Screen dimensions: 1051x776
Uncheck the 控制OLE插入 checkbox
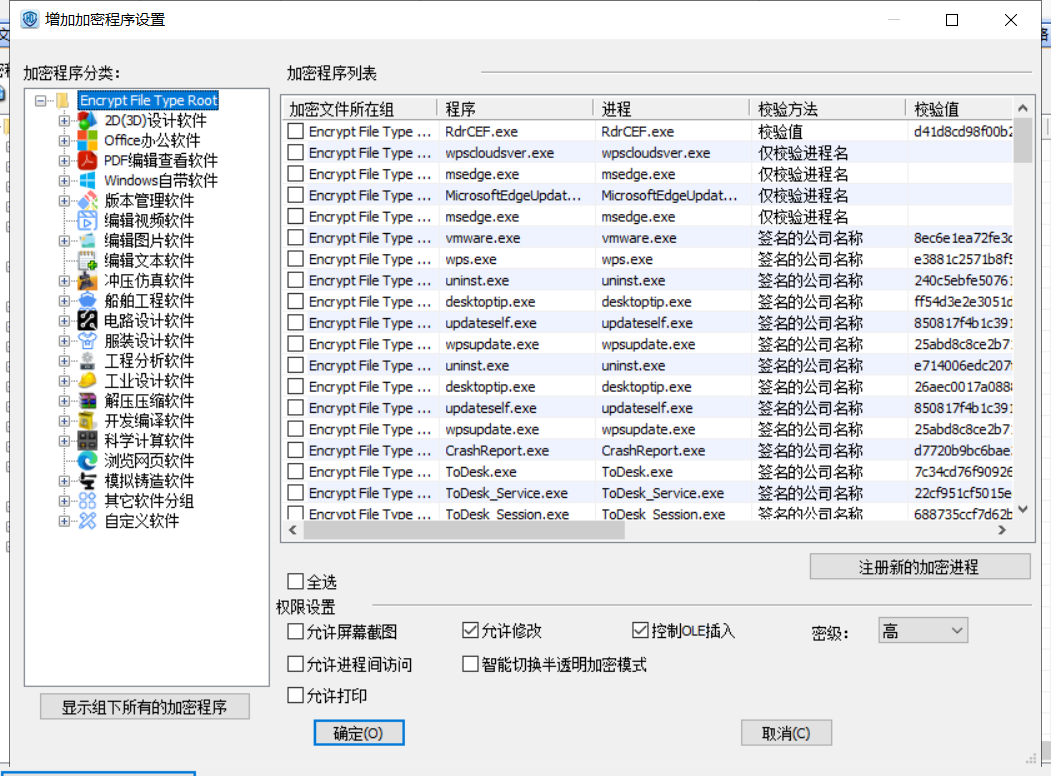click(641, 631)
